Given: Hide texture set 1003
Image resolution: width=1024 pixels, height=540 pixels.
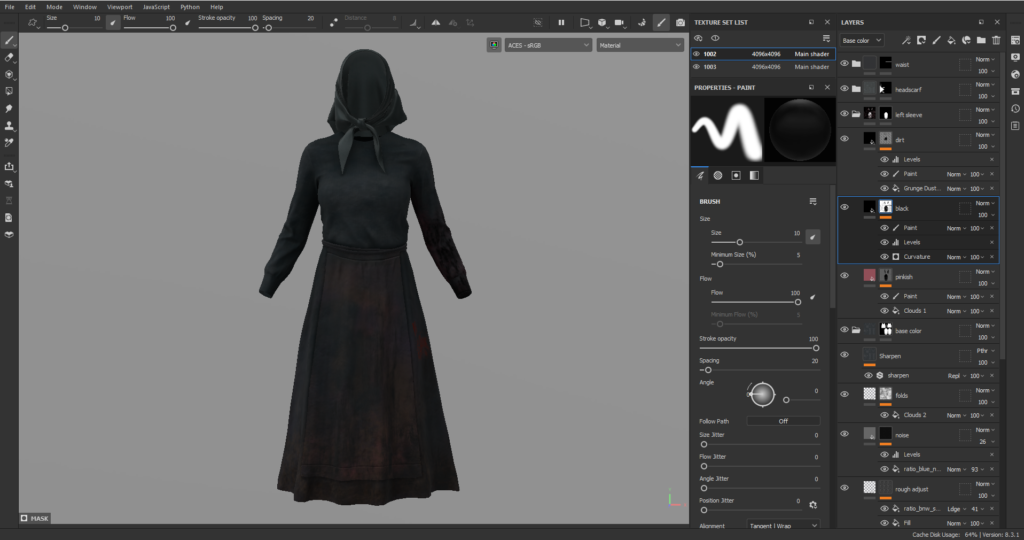Looking at the screenshot, I should click(x=697, y=67).
